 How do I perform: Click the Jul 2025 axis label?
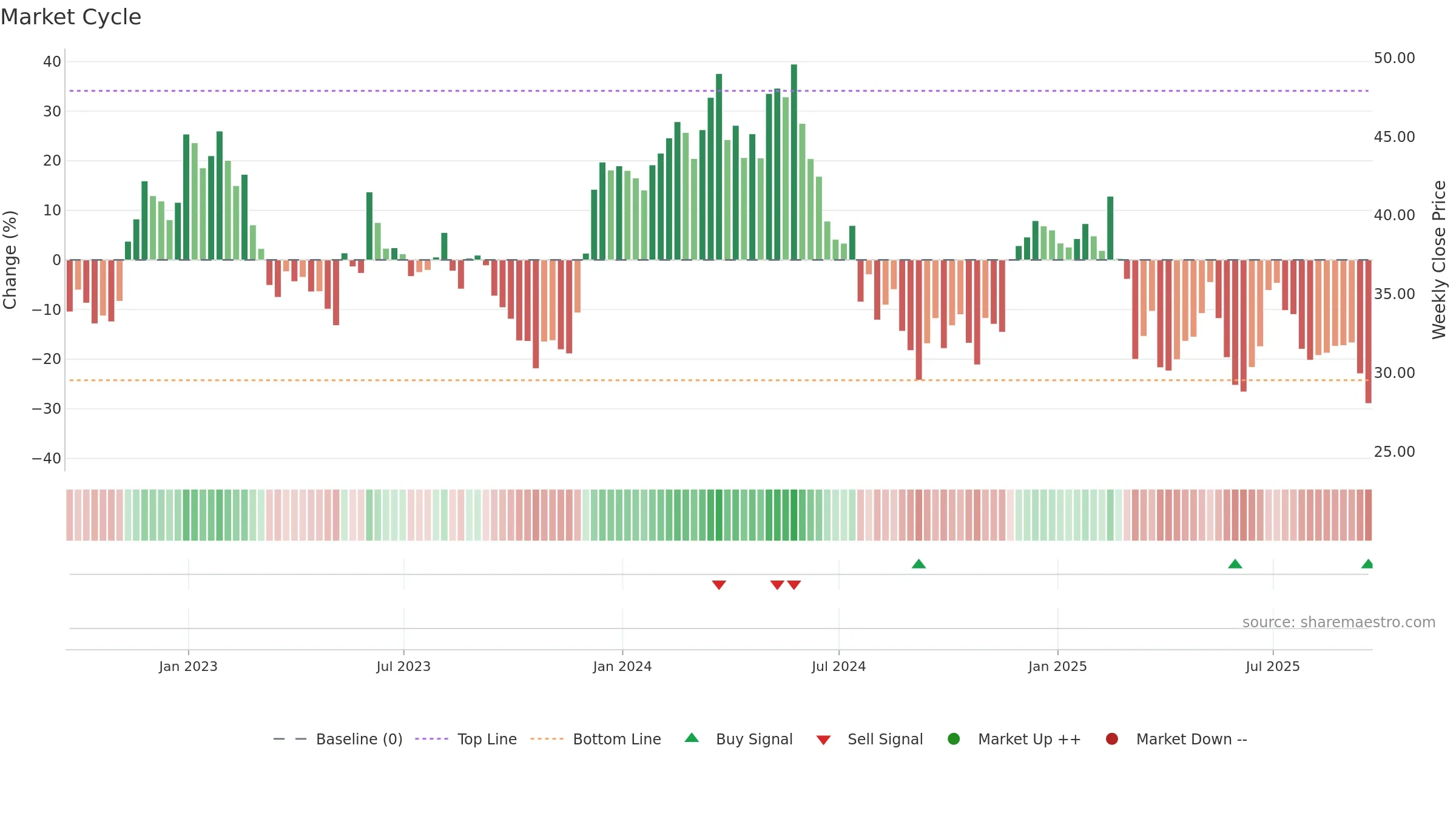click(1273, 666)
